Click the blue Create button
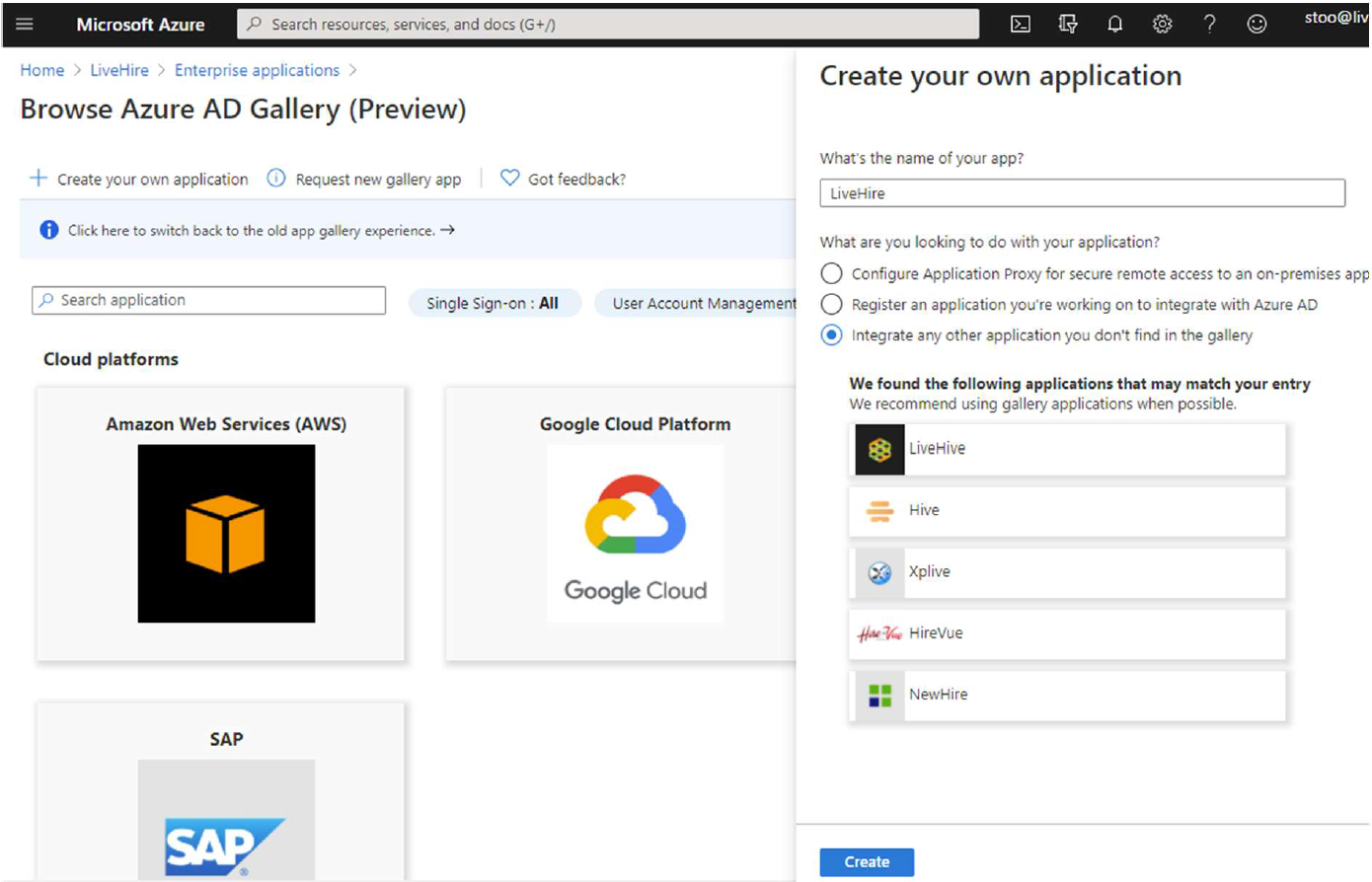The height and width of the screenshot is (882, 1372). [866, 861]
